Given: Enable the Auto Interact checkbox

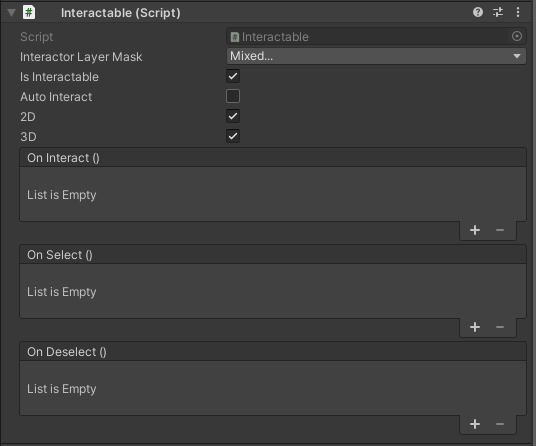Looking at the screenshot, I should coord(233,96).
